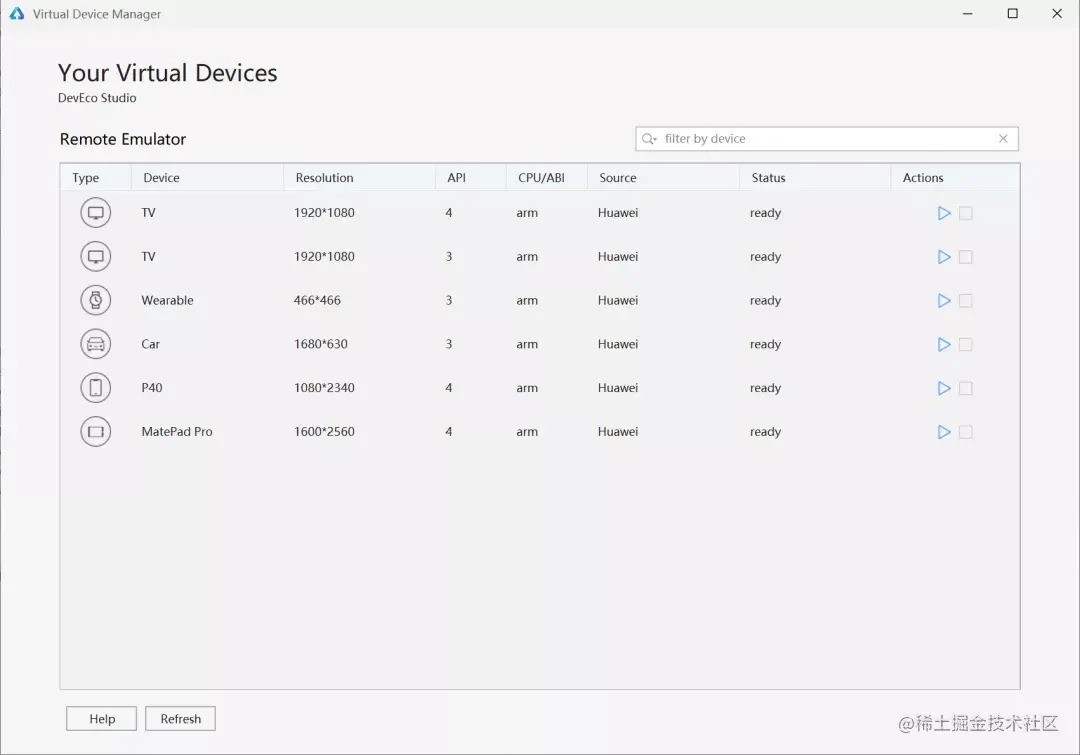Select the Wearable device name
The width and height of the screenshot is (1080, 755).
pyautogui.click(x=167, y=300)
